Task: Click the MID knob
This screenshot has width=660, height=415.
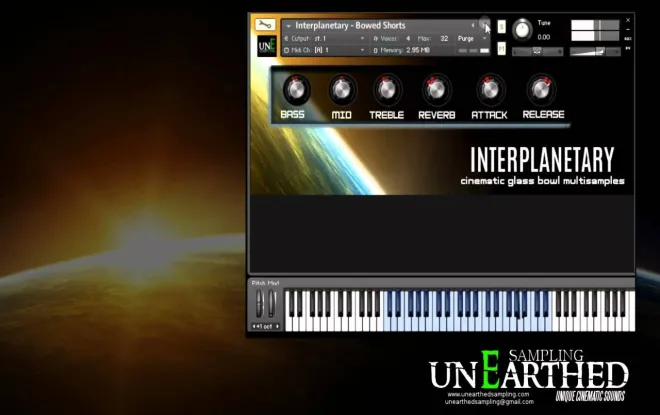Action: tap(341, 90)
